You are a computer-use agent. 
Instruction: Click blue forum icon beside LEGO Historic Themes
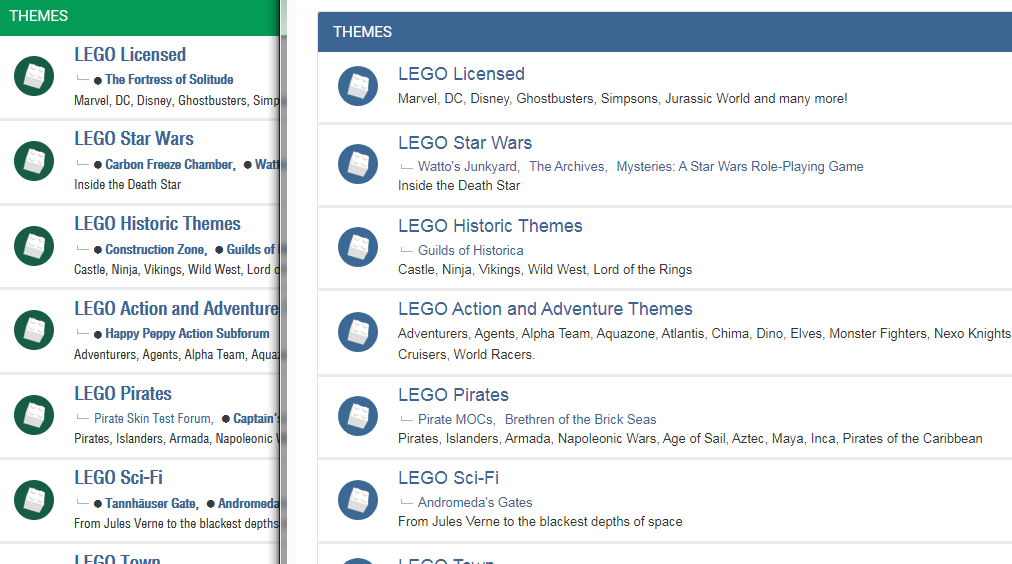[358, 247]
